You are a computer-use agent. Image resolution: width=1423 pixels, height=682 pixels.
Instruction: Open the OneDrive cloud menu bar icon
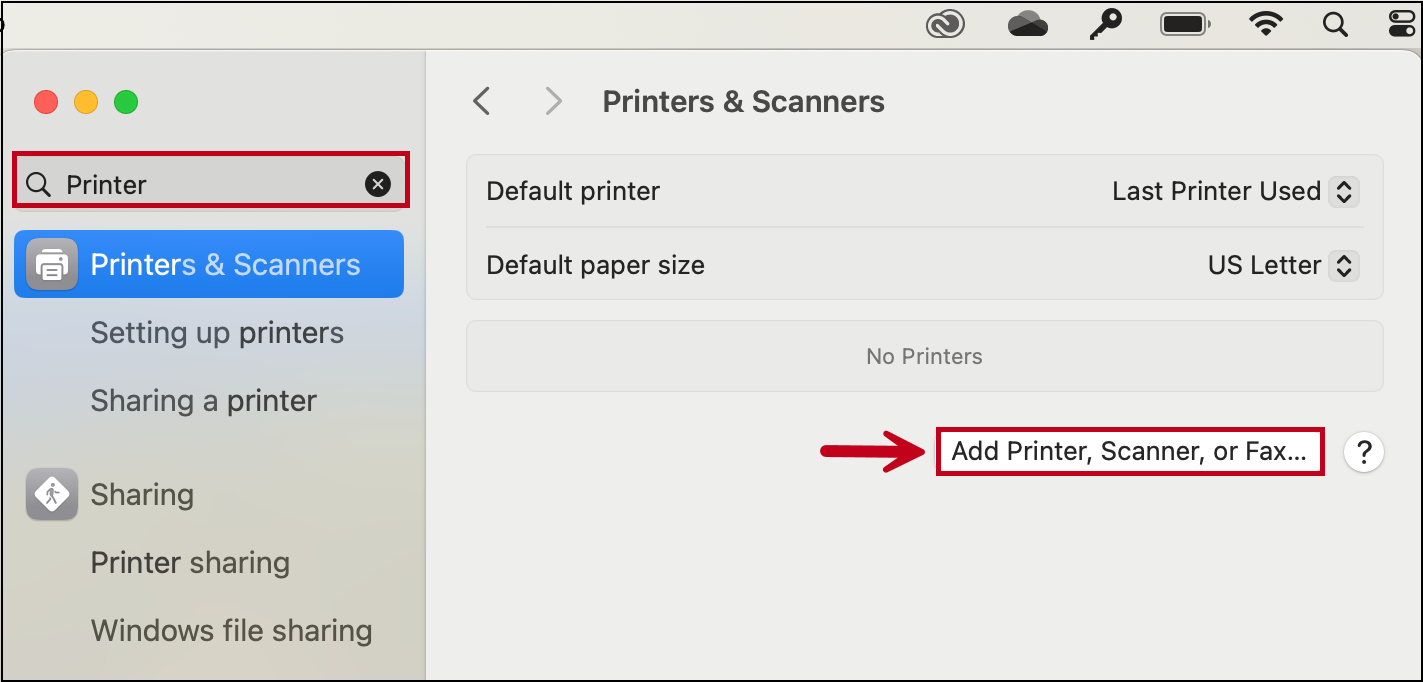coord(1027,24)
